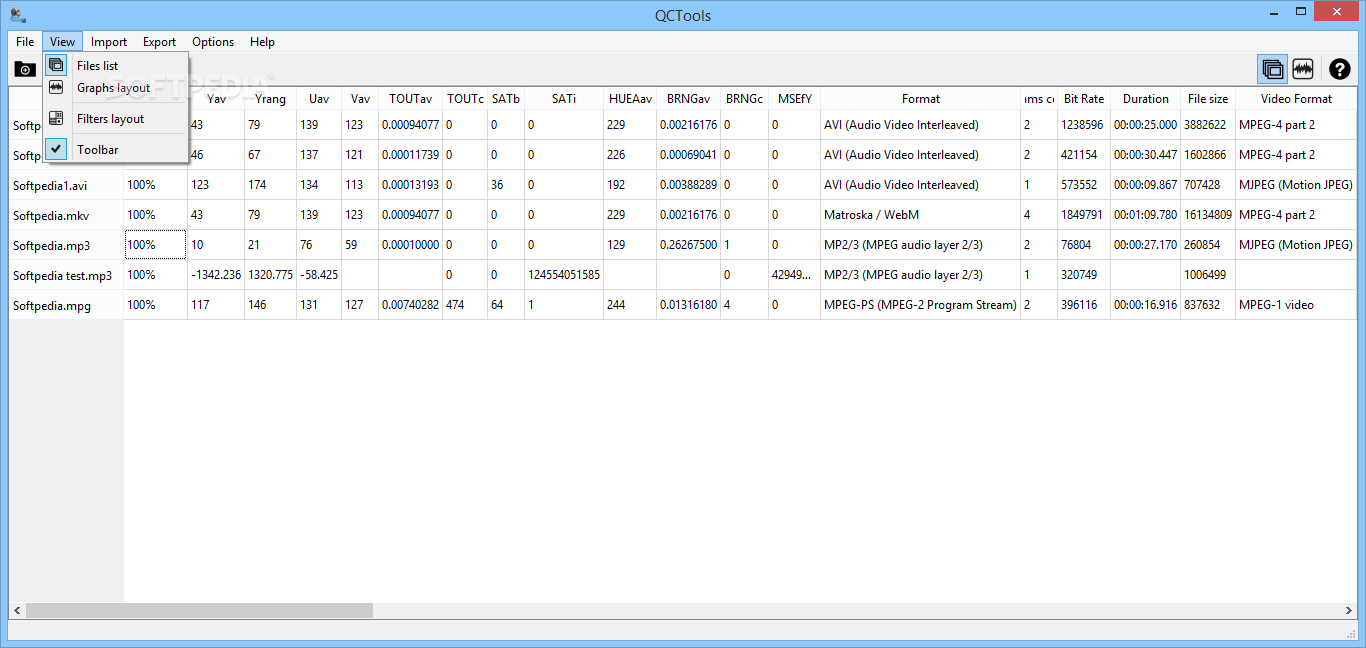1366x648 pixels.
Task: Switch to files list view toolbar icon
Action: (x=1273, y=69)
